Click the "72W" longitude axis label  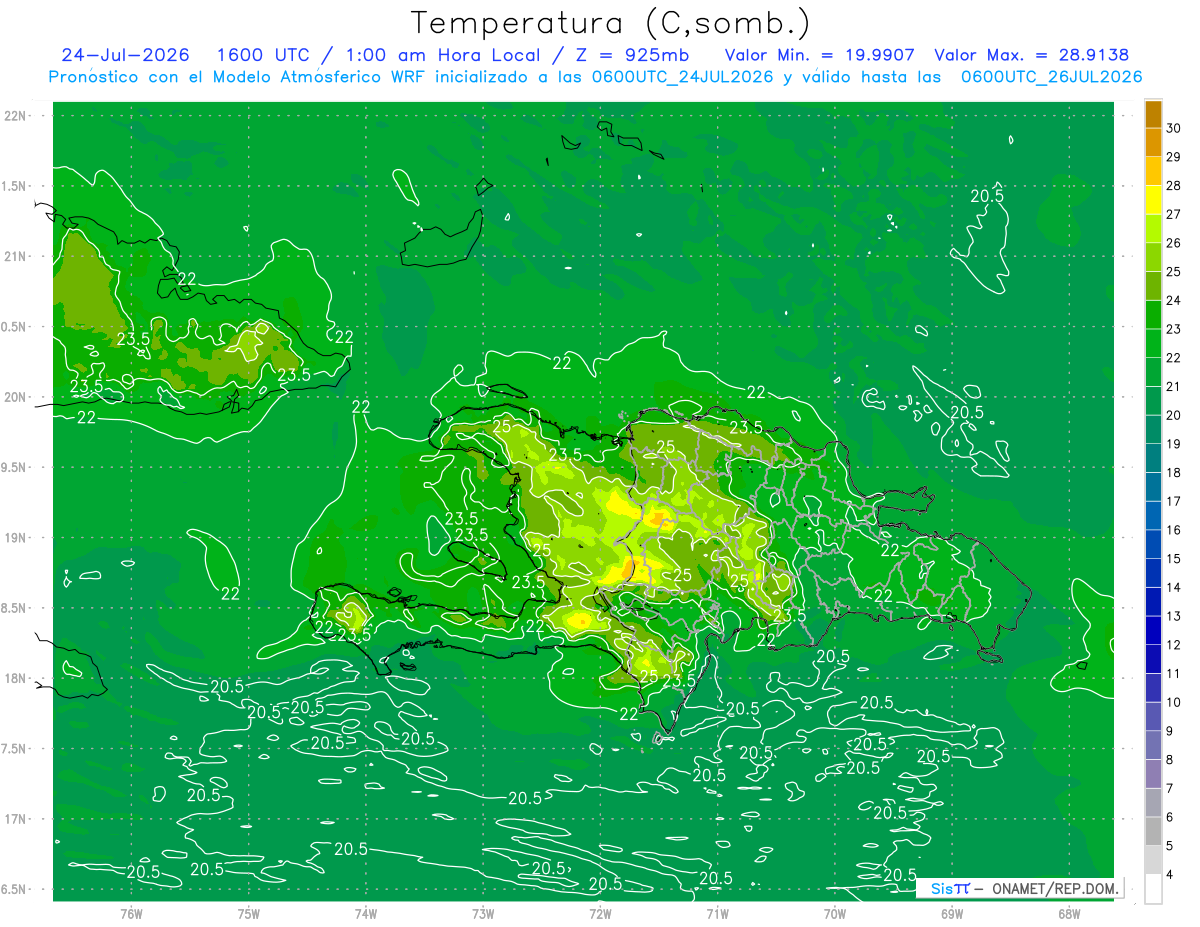coord(600,913)
